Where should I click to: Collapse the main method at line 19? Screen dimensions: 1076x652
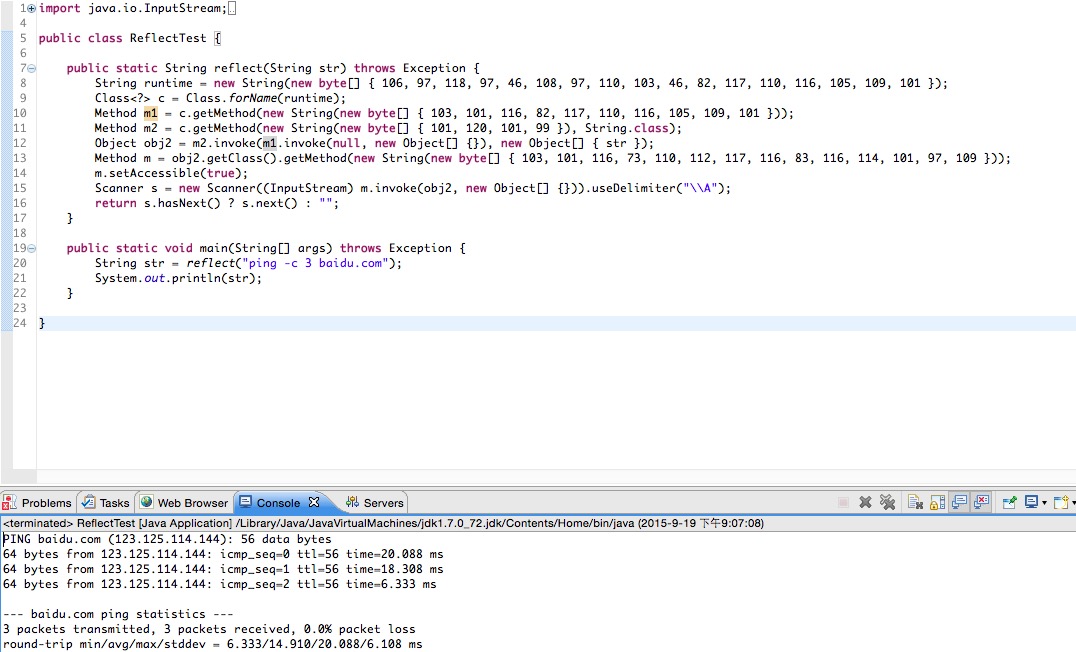click(32, 248)
